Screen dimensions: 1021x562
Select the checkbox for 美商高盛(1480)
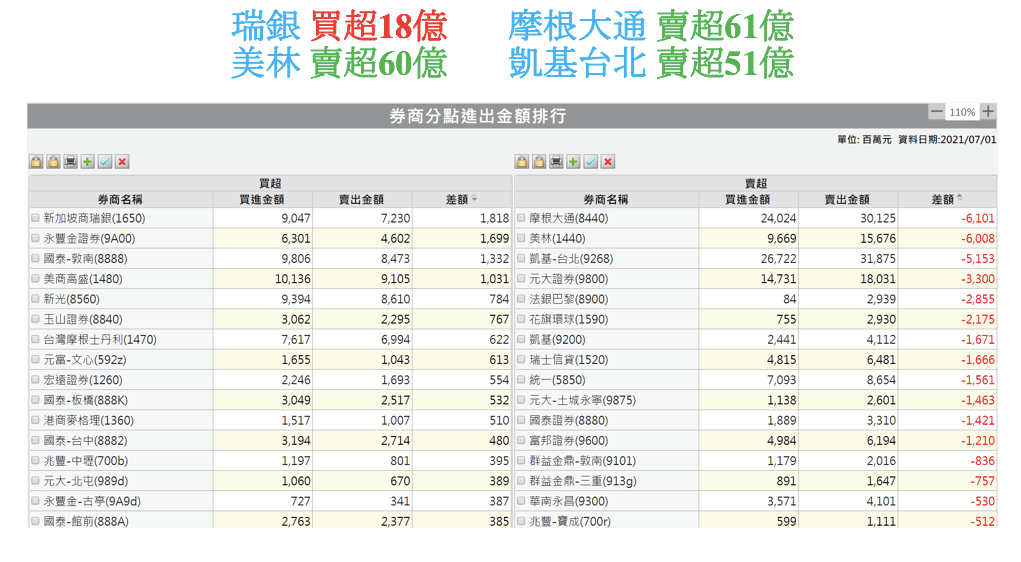(x=36, y=279)
